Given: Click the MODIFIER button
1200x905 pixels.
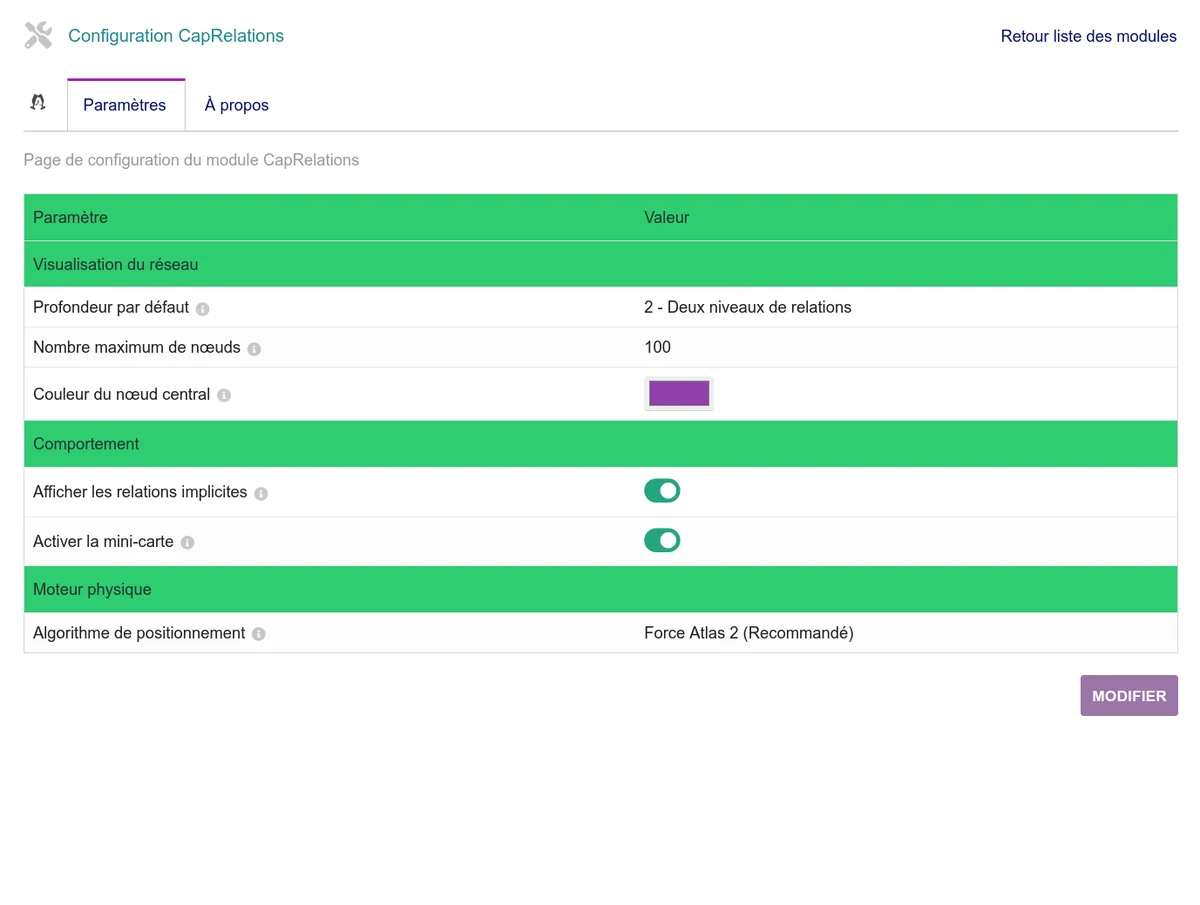Looking at the screenshot, I should point(1129,696).
